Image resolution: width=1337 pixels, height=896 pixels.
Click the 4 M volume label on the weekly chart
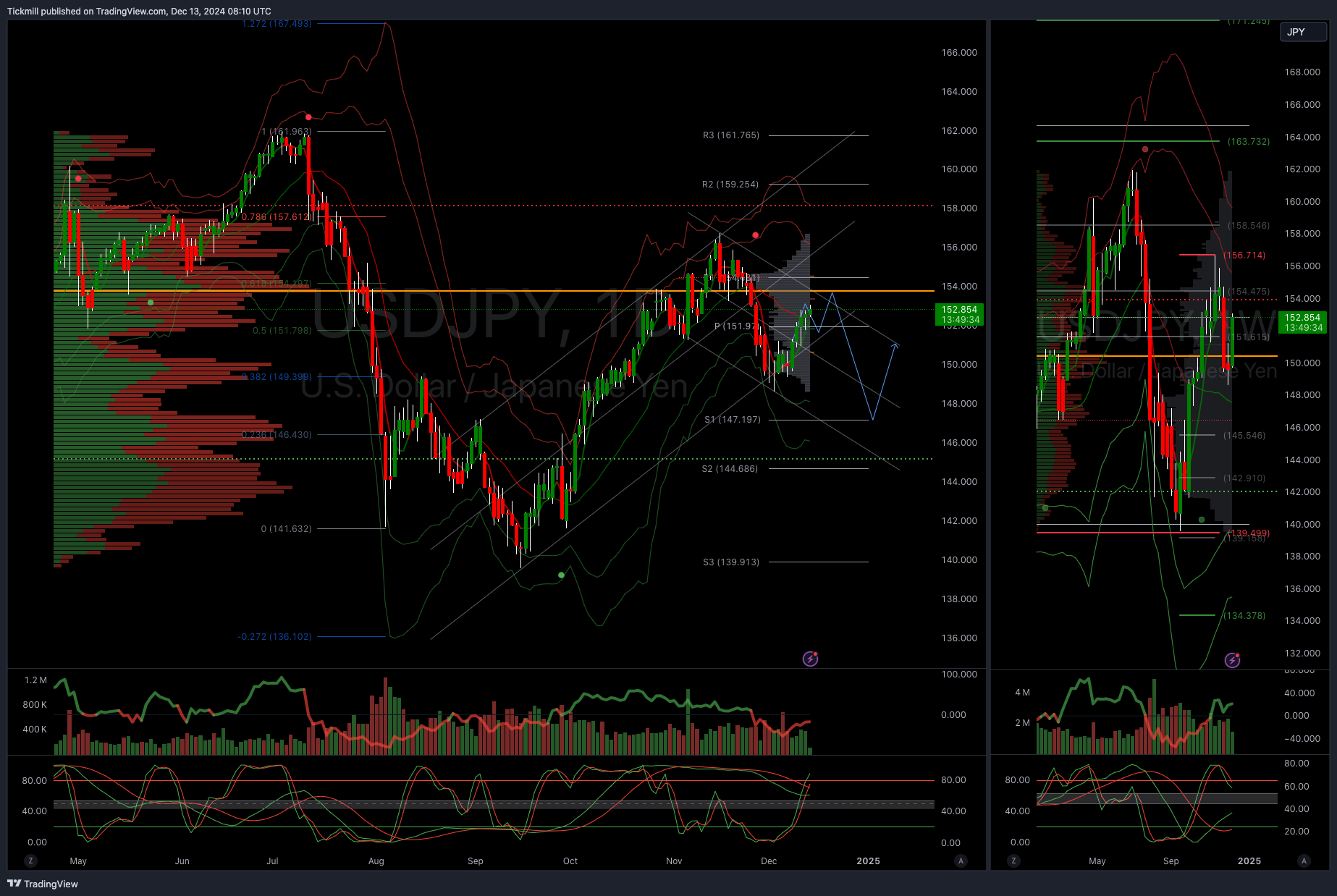coord(1022,693)
